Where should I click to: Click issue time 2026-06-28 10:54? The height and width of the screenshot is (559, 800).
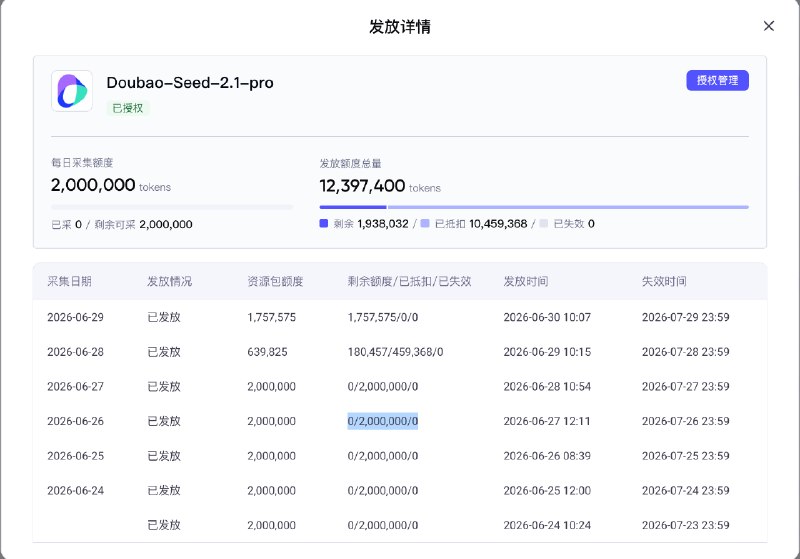pyautogui.click(x=547, y=387)
